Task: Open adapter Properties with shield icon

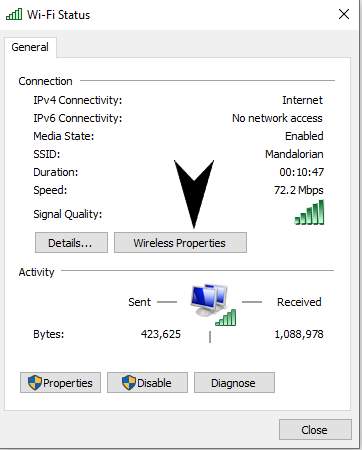Action: tap(60, 383)
